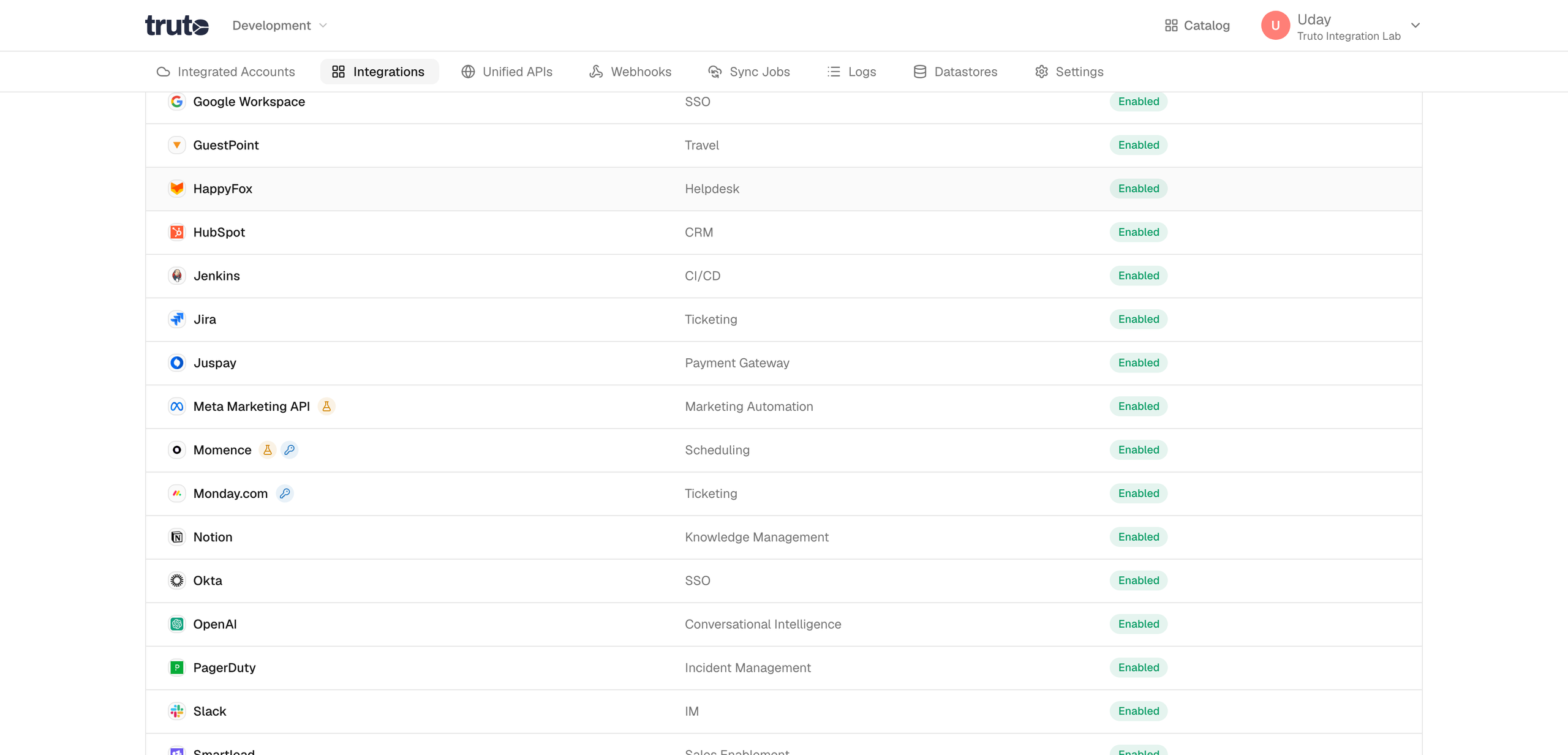
Task: Open the Development environment dropdown
Action: click(280, 26)
